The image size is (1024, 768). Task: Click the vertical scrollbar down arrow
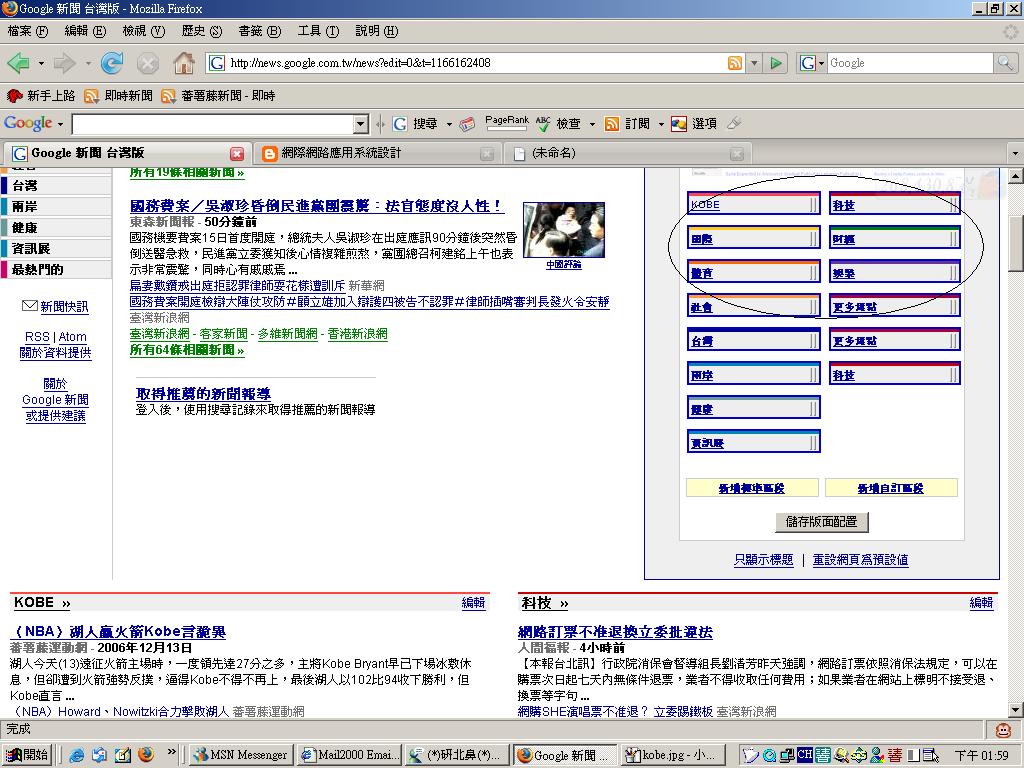1016,710
